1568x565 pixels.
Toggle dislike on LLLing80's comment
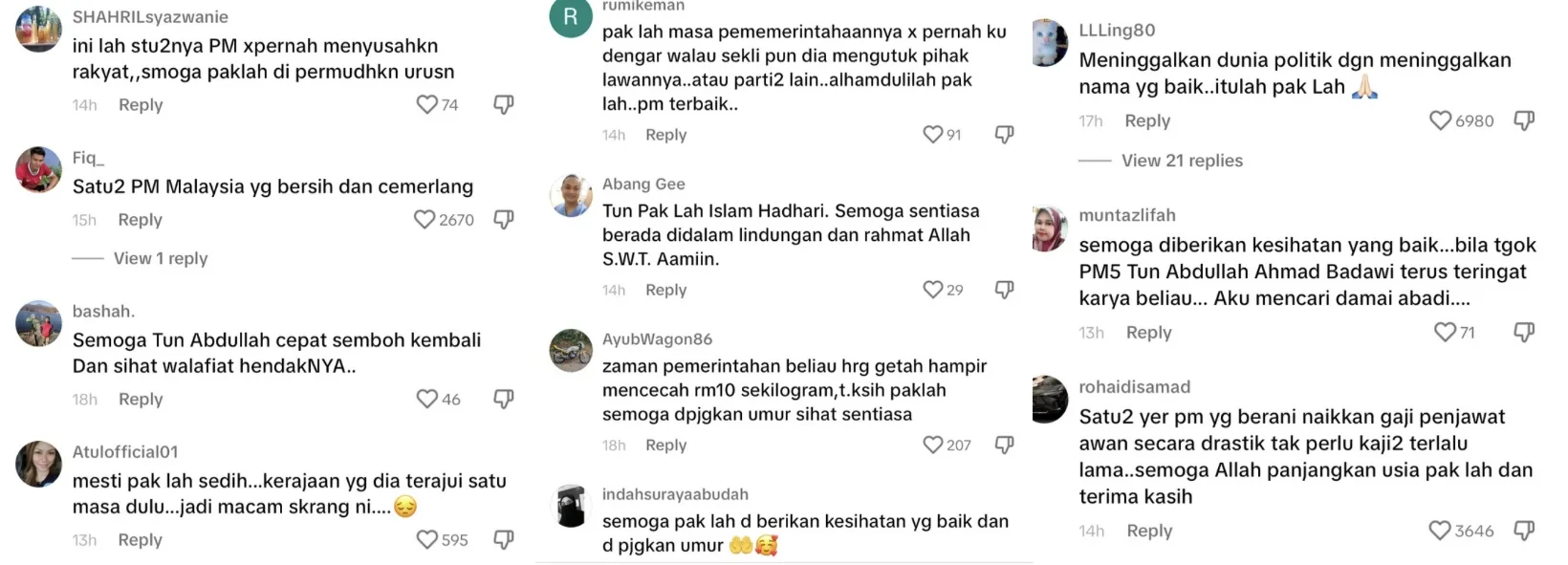coord(1524,120)
